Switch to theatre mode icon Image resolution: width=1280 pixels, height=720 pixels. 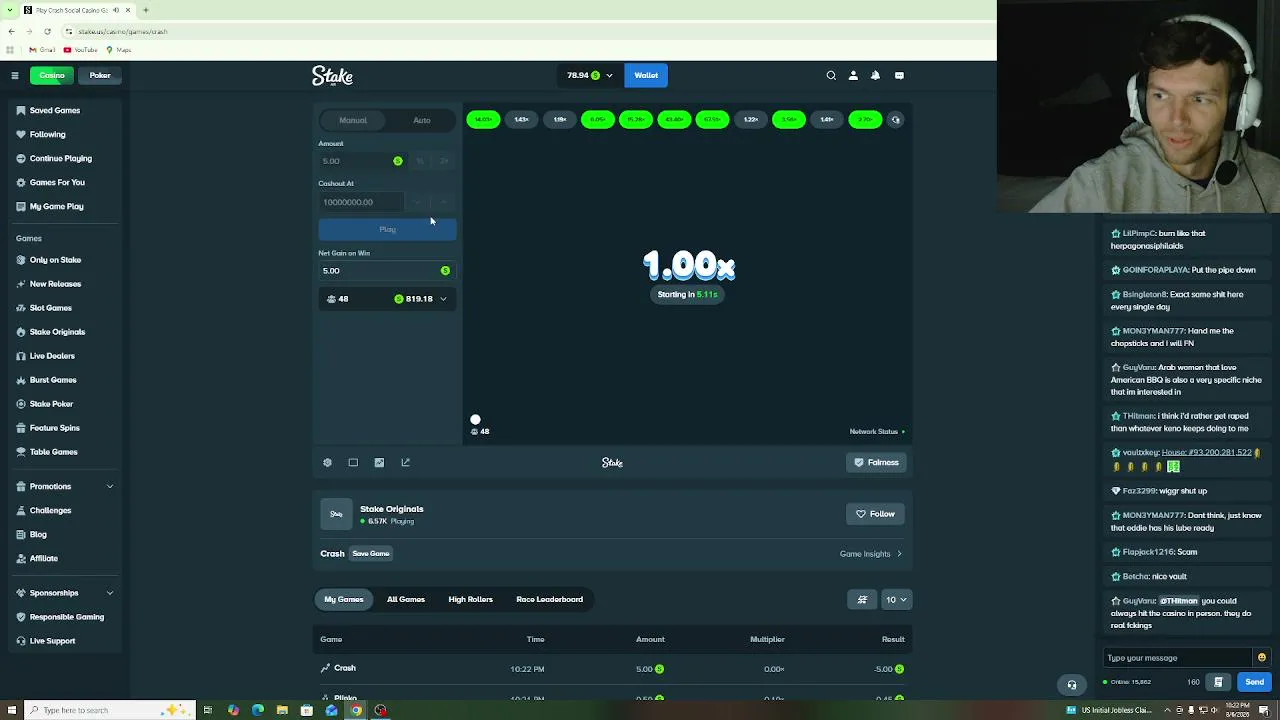[x=353, y=462]
